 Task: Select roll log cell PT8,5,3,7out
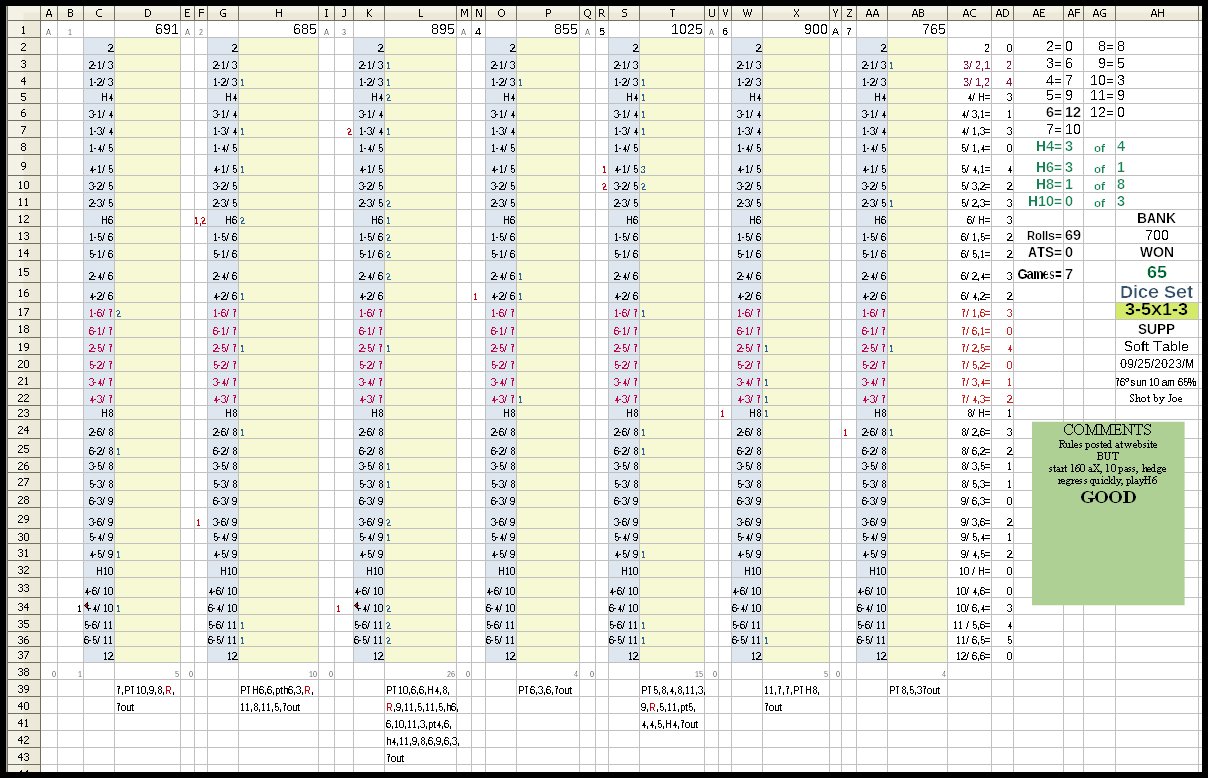pyautogui.click(x=916, y=690)
